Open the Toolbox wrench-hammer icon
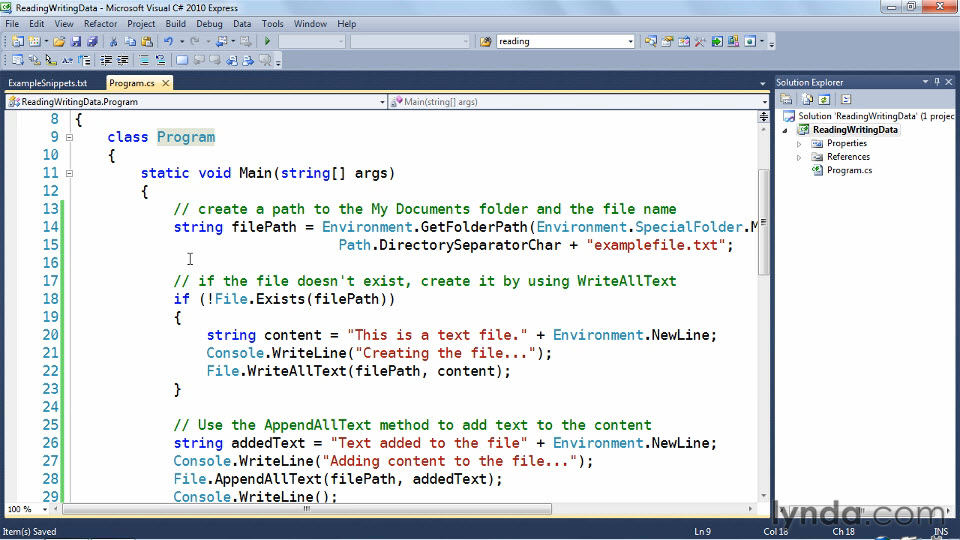The height and width of the screenshot is (540, 960). coord(700,42)
